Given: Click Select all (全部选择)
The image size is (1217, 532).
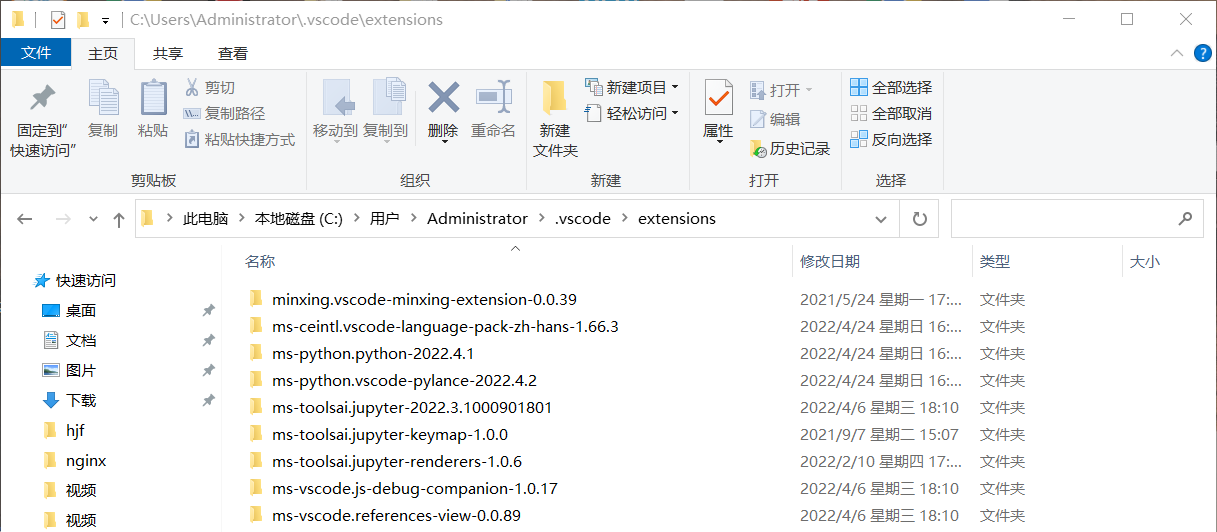Looking at the screenshot, I should [891, 87].
